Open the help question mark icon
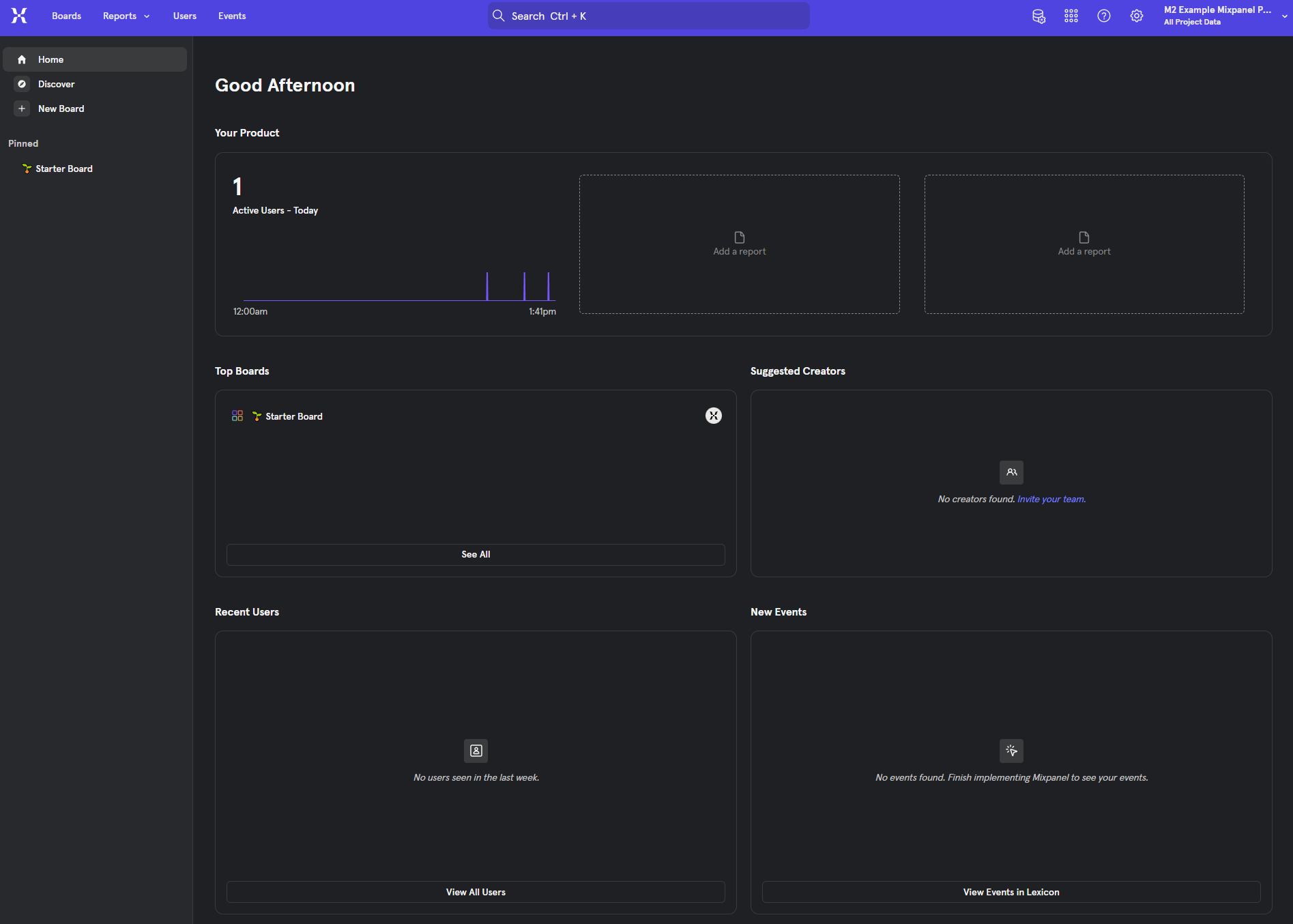Screen dimensions: 1293x924 pos(1104,16)
